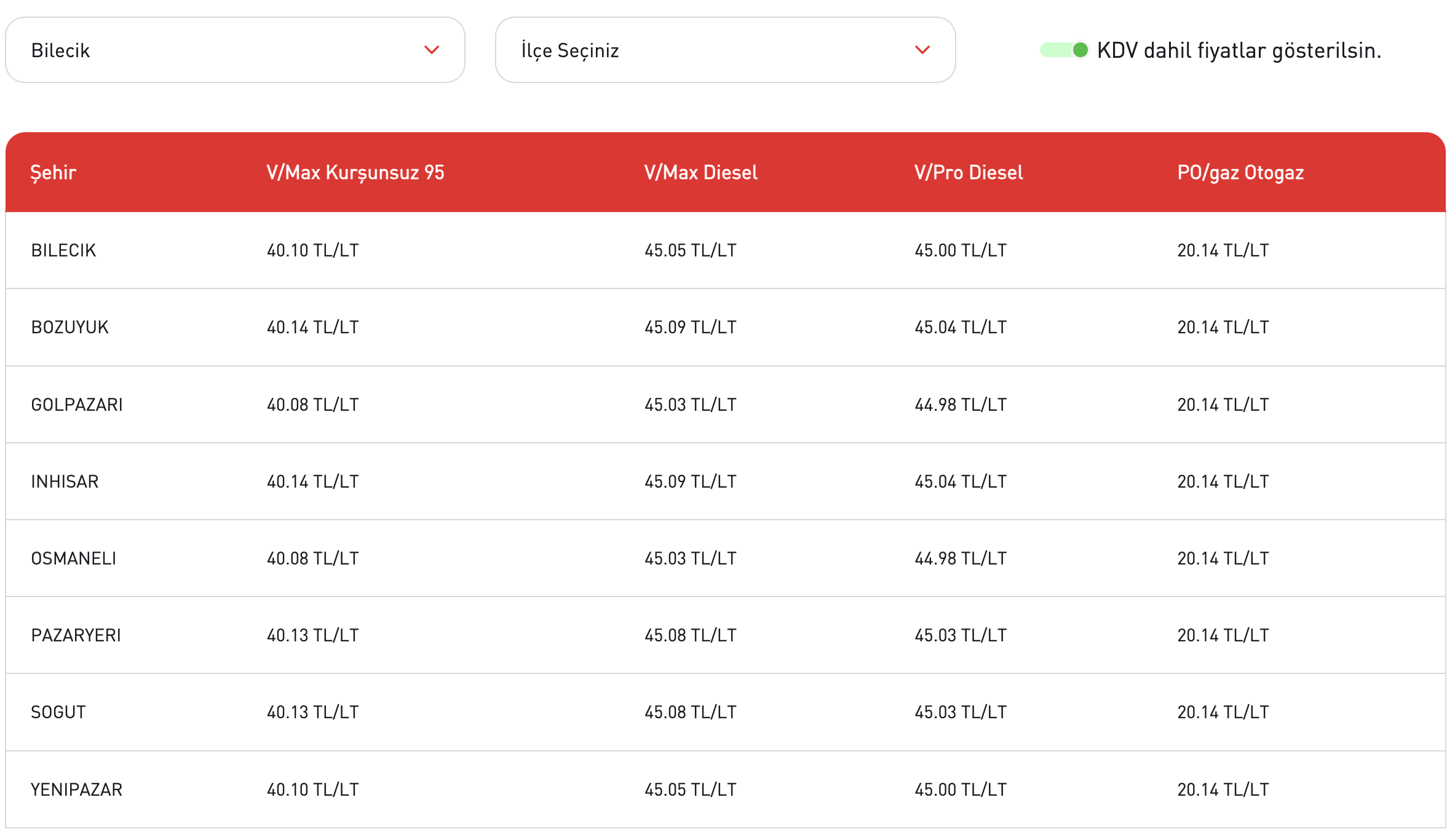Select the GOLPAZARI row name
This screenshot has height=840, width=1455.
(x=77, y=405)
